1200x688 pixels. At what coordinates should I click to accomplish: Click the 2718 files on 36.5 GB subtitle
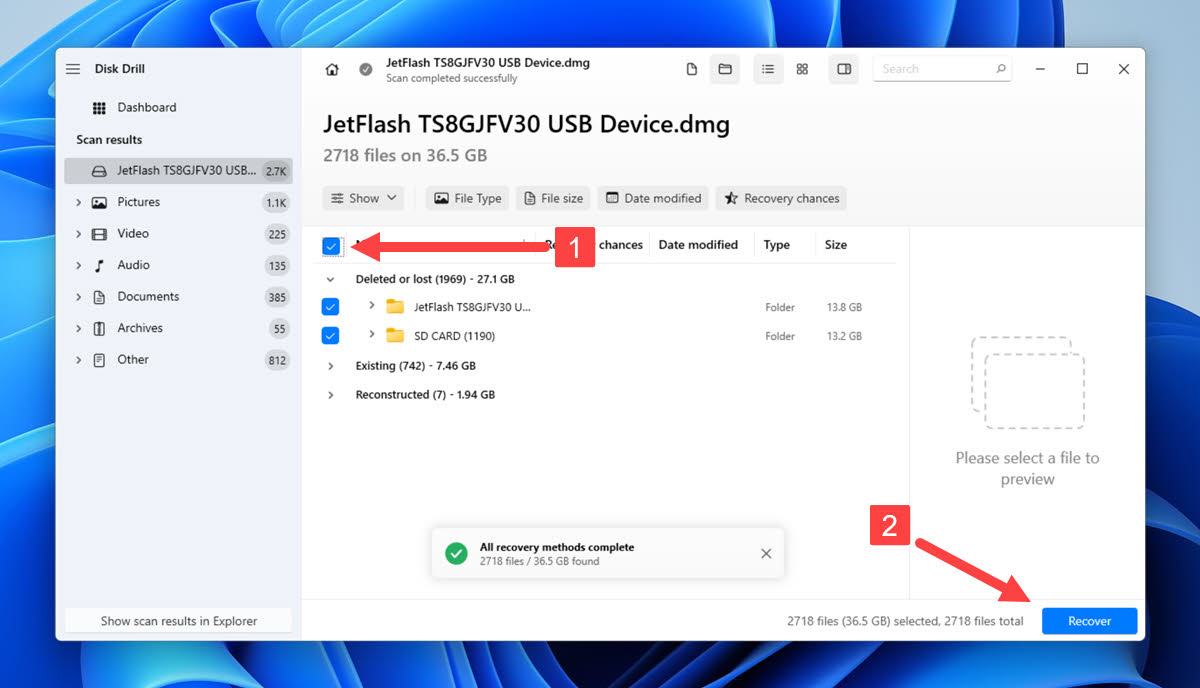[x=405, y=156]
